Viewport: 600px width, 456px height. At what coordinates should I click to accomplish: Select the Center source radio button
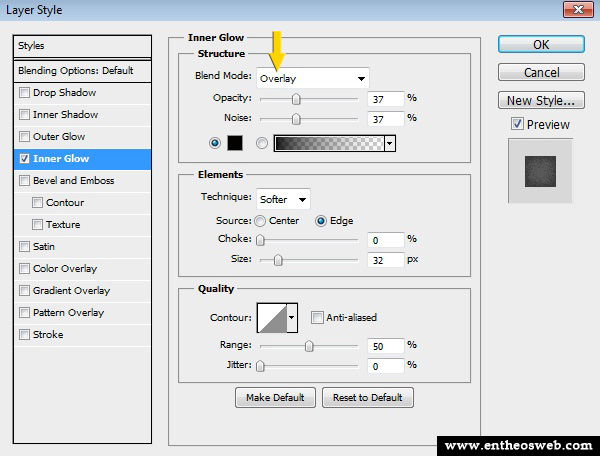coord(260,221)
